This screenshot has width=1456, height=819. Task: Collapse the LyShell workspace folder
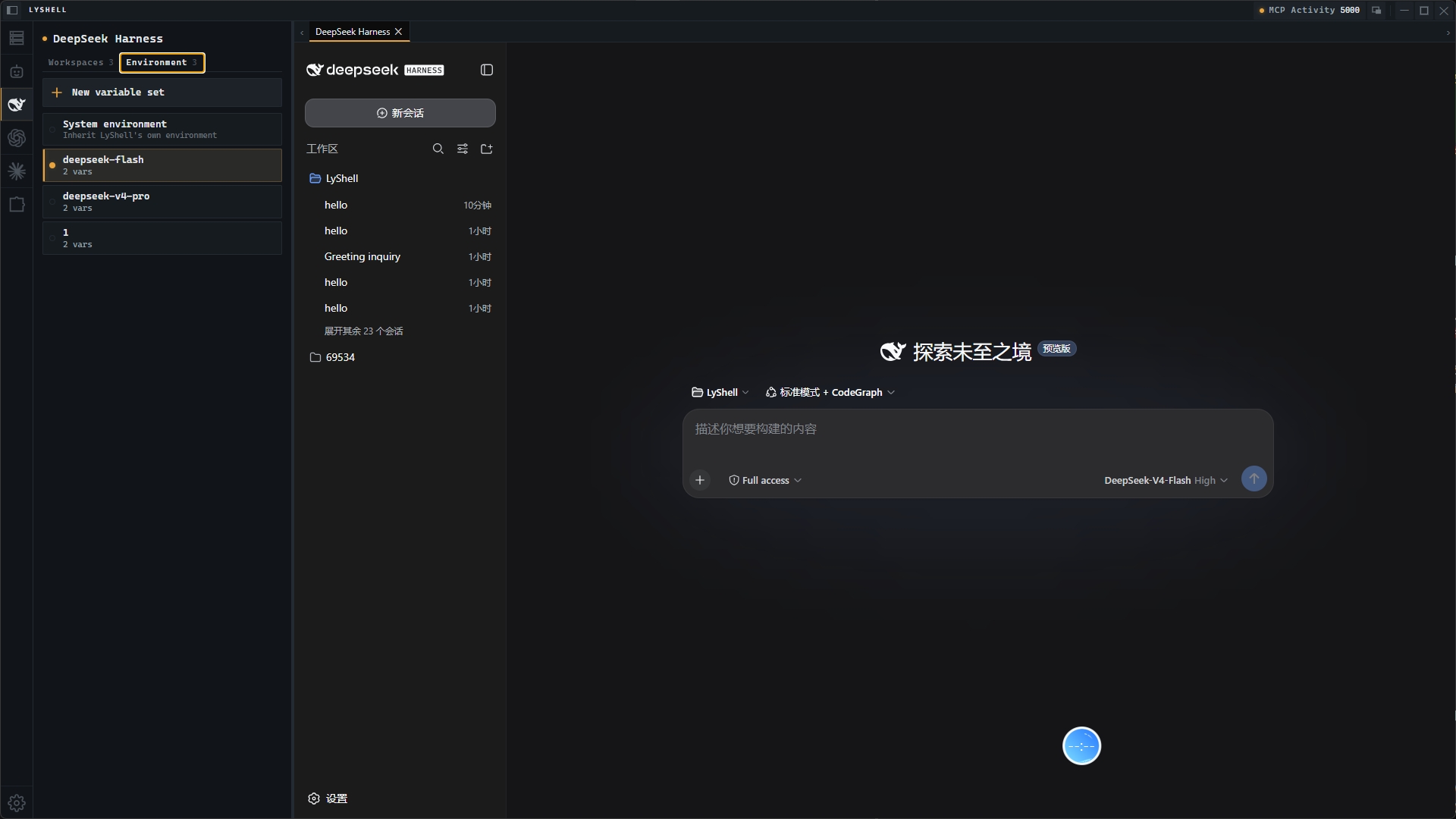pyautogui.click(x=334, y=178)
